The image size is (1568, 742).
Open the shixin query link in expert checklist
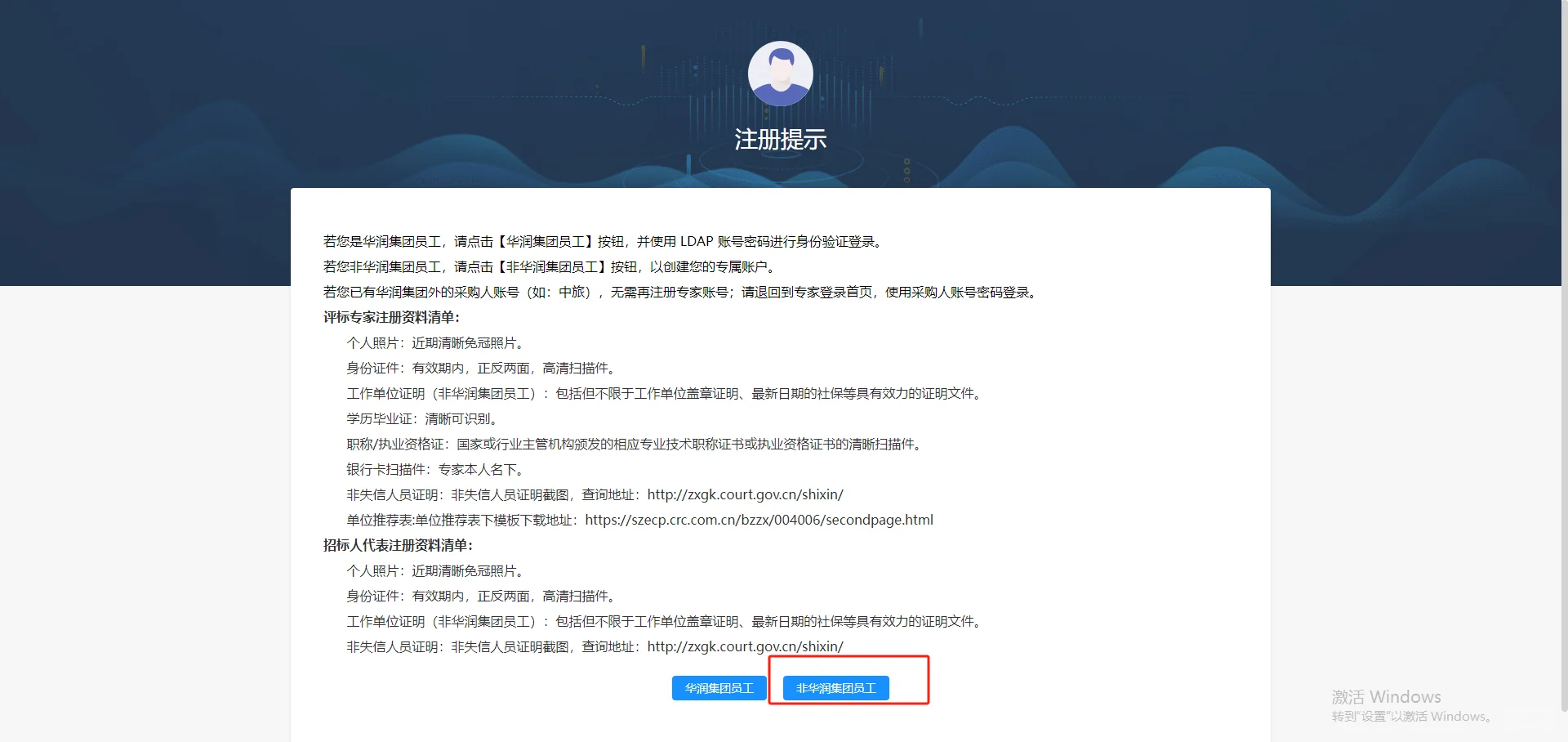744,494
